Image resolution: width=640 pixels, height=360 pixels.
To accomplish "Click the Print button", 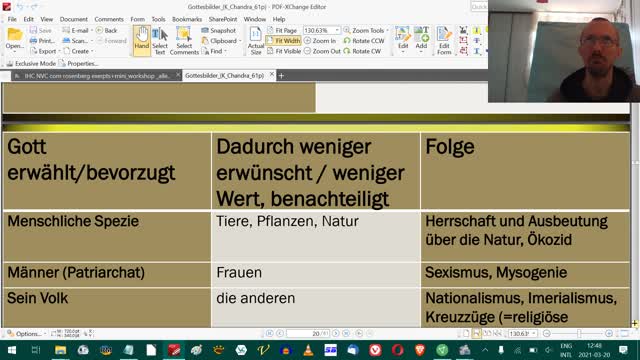I will tap(42, 41).
